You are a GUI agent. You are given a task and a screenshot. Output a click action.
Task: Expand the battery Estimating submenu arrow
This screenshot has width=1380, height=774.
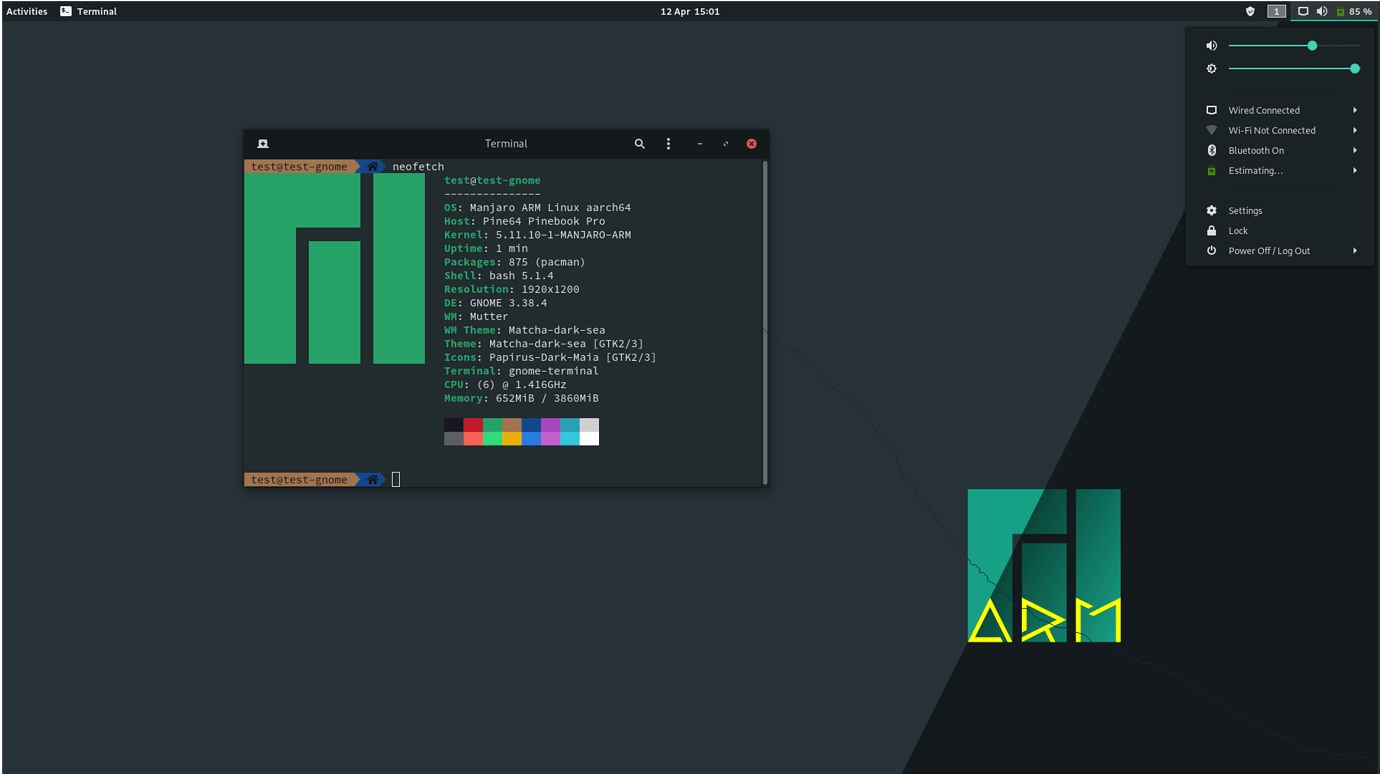1355,171
